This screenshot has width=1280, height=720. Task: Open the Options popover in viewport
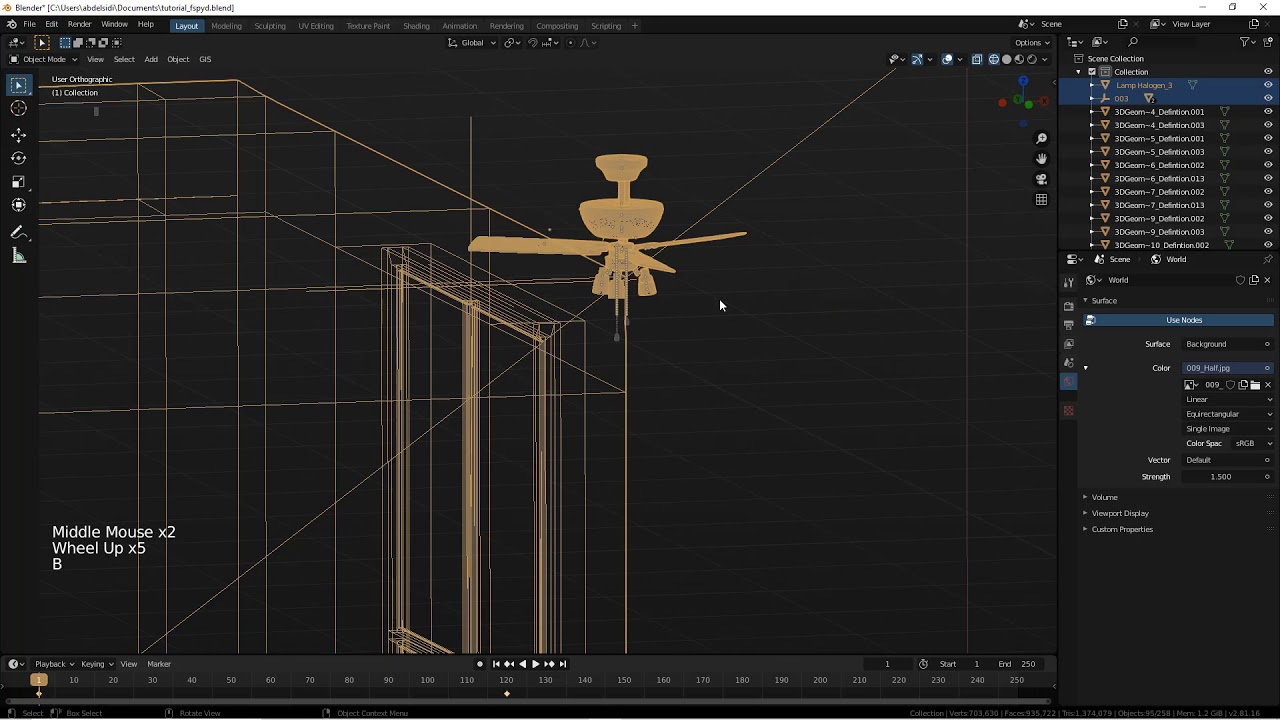tap(1033, 43)
